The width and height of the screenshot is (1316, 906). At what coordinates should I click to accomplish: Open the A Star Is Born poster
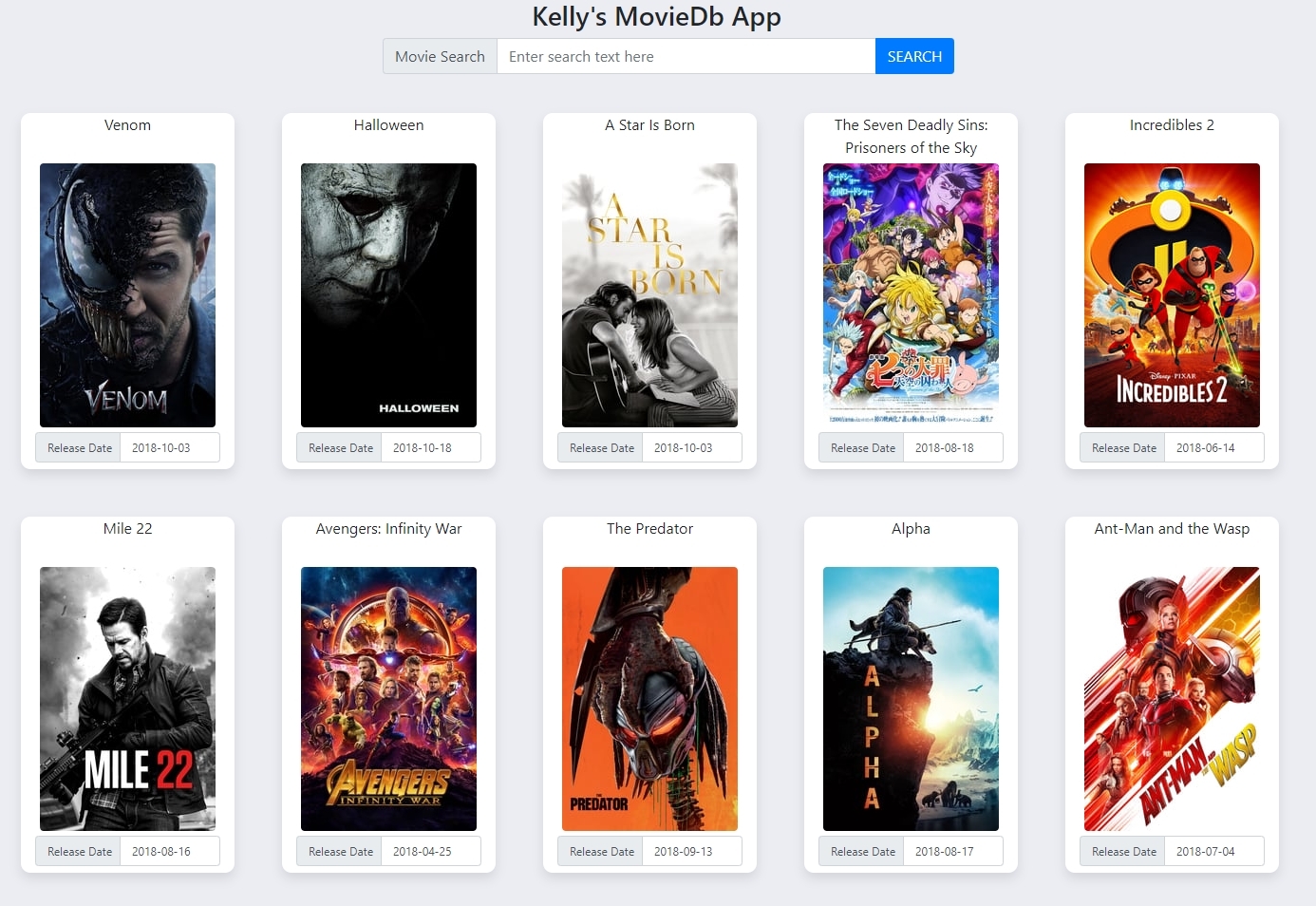pyautogui.click(x=649, y=295)
